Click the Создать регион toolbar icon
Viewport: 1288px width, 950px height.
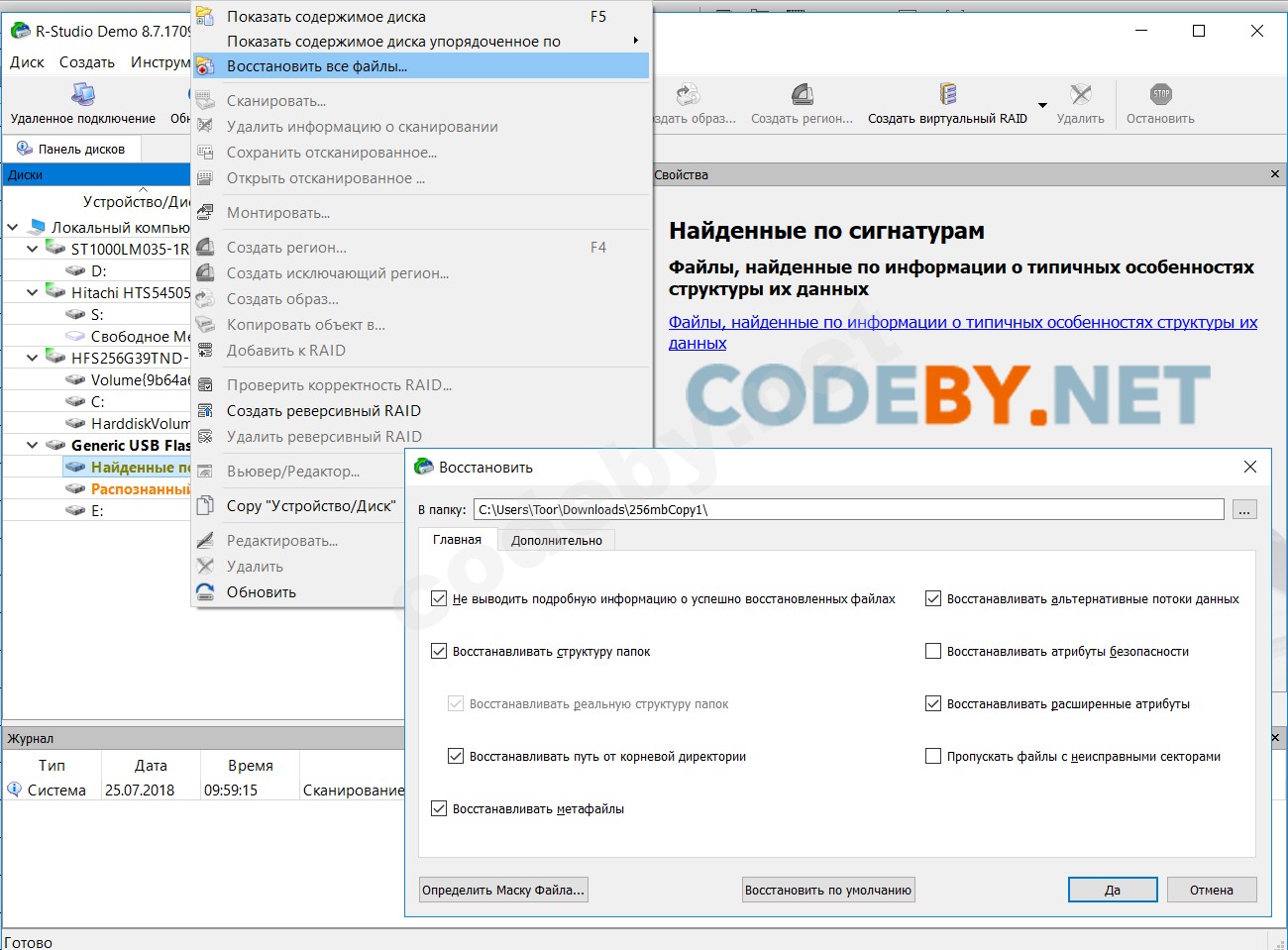803,94
